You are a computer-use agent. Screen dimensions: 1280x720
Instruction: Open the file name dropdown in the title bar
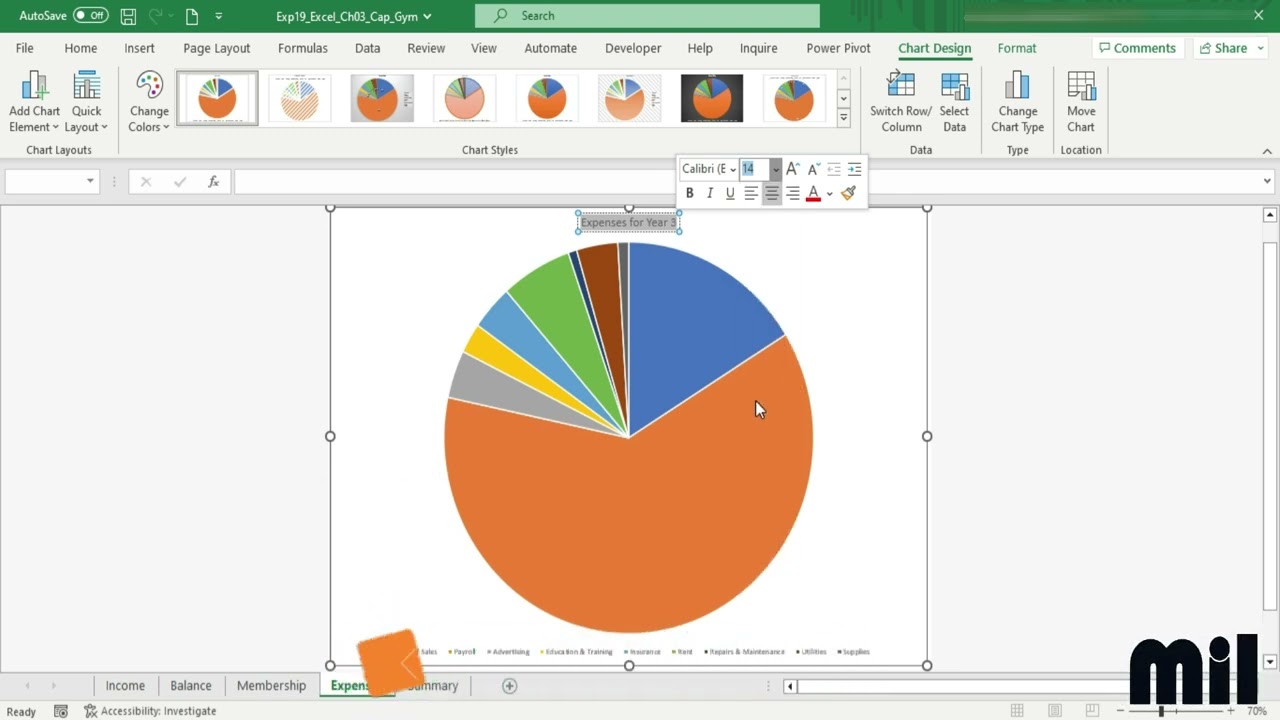(427, 16)
